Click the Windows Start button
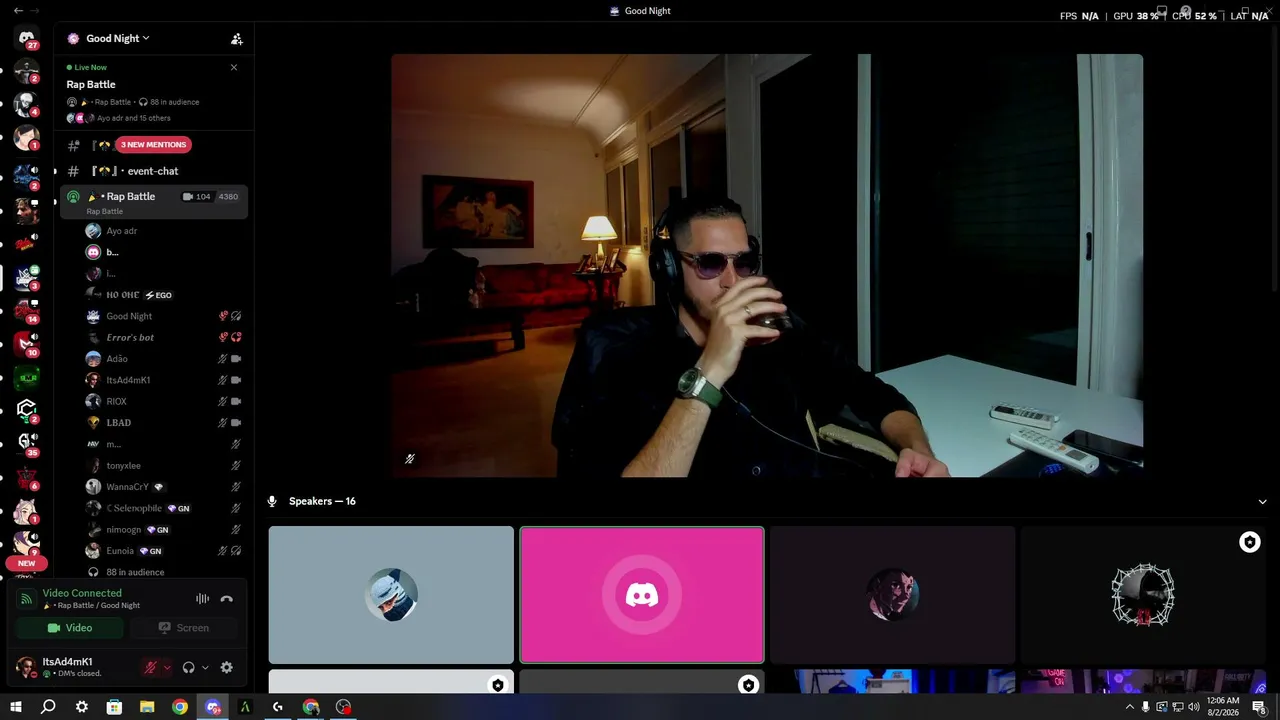Screen dimensions: 1280x720 tap(16, 707)
